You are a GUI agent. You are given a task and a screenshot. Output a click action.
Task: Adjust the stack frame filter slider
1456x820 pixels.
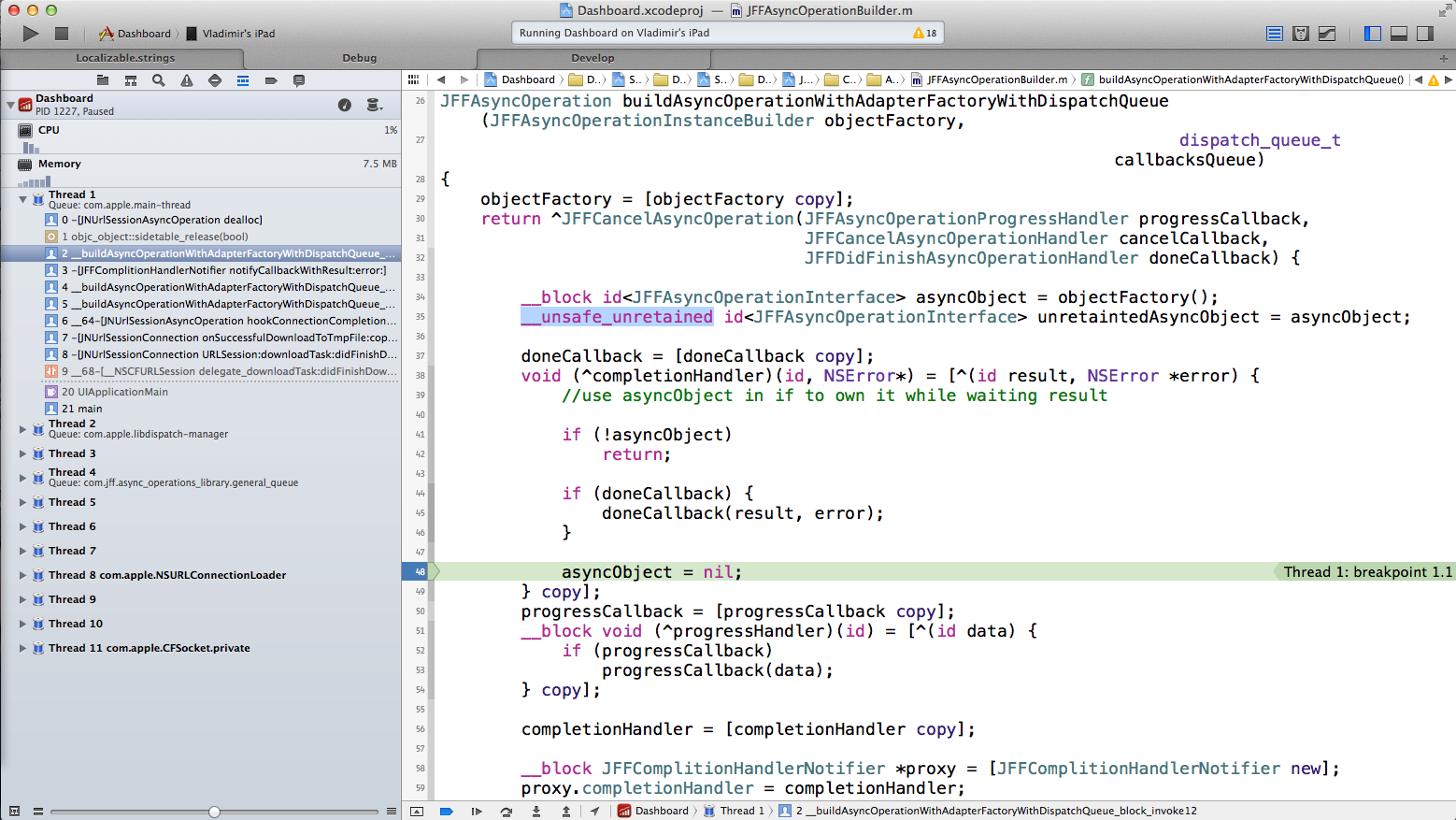click(x=214, y=812)
